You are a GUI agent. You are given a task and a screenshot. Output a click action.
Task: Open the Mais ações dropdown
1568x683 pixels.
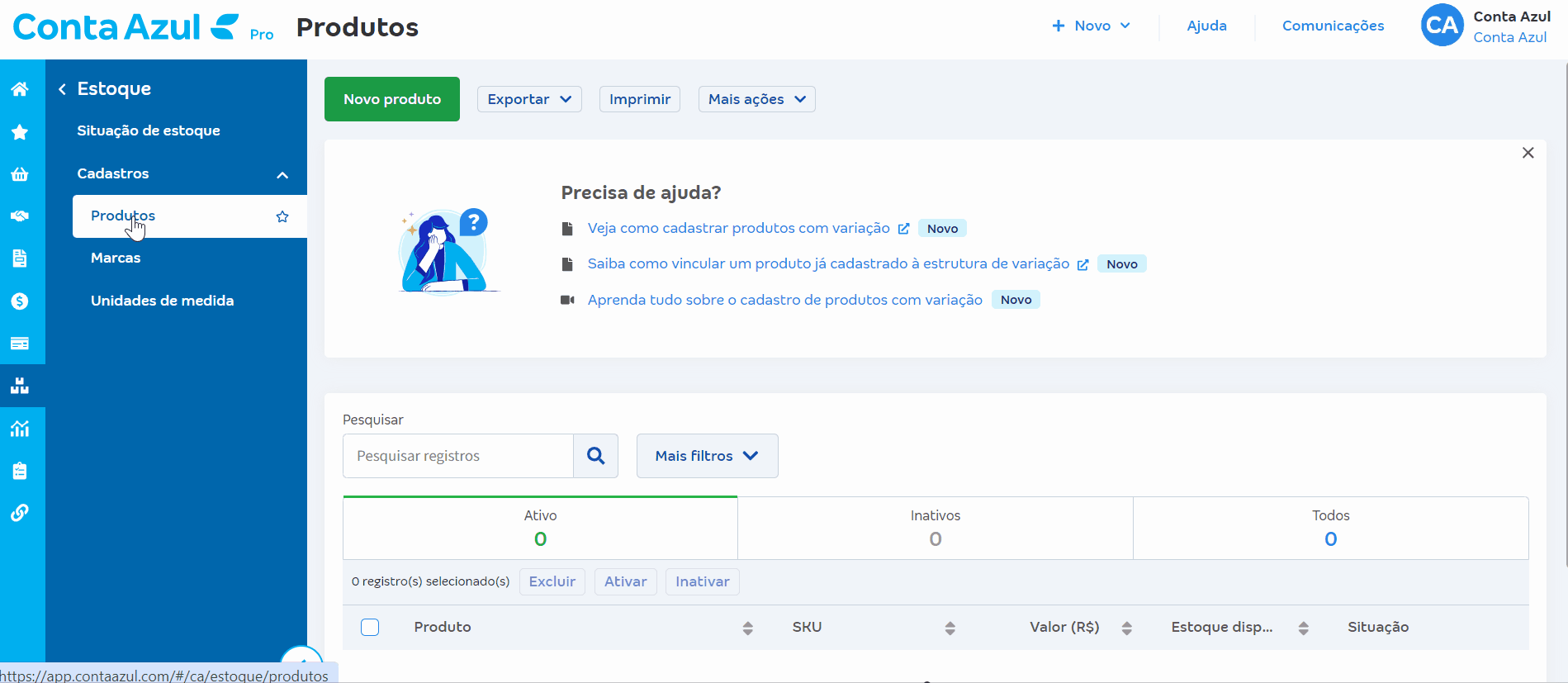point(757,99)
